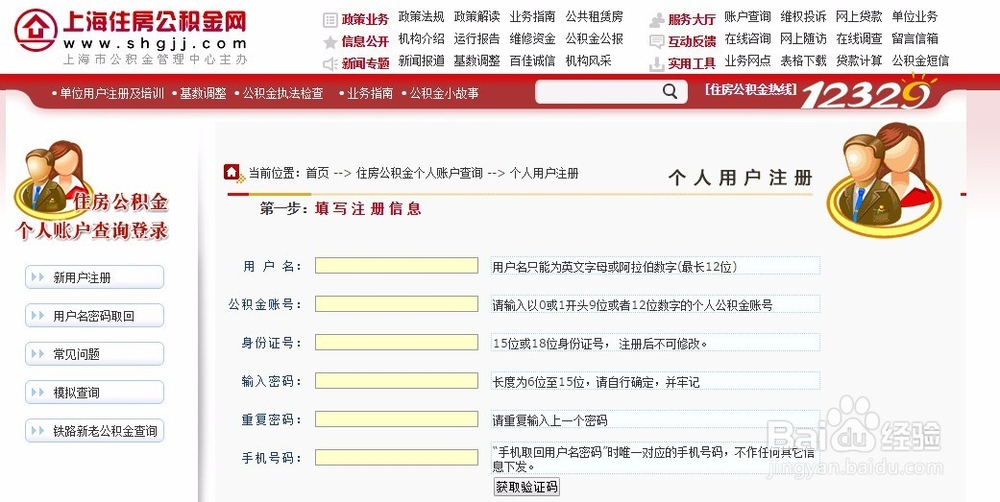Focus the 公积金账号 input field

pyautogui.click(x=396, y=304)
